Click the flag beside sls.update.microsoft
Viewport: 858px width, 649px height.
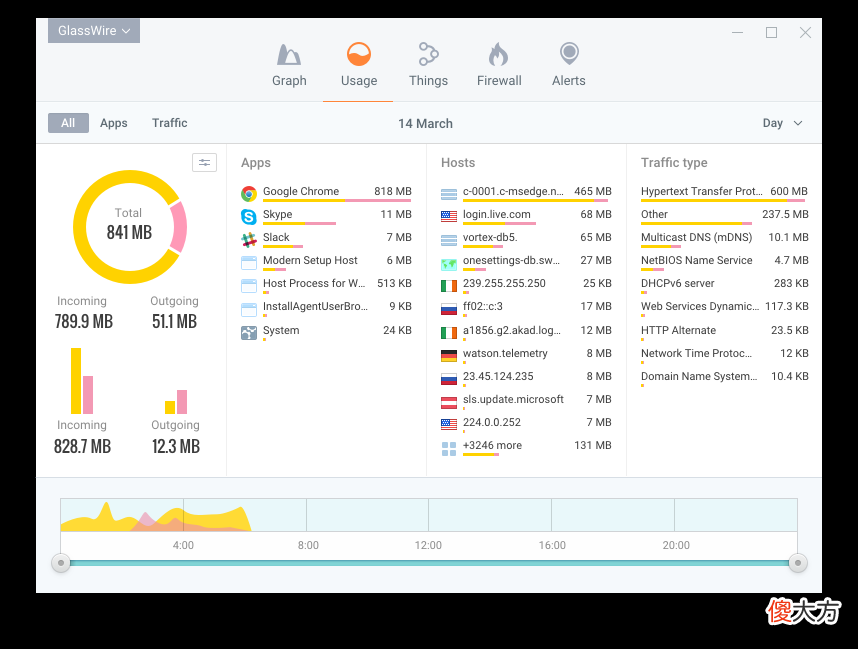pyautogui.click(x=449, y=402)
